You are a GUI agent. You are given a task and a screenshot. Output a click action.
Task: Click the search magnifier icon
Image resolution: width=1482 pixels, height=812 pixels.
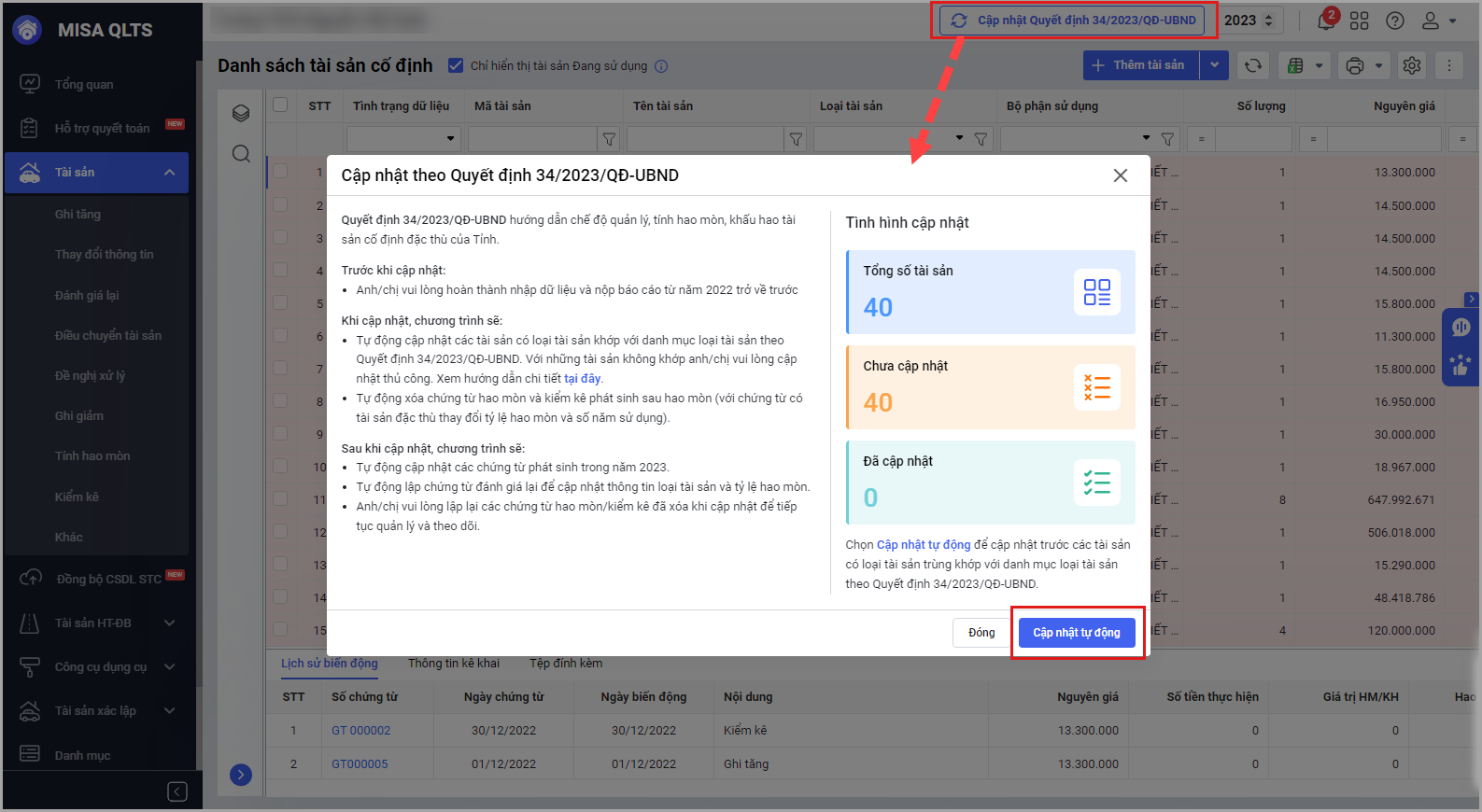(x=241, y=154)
